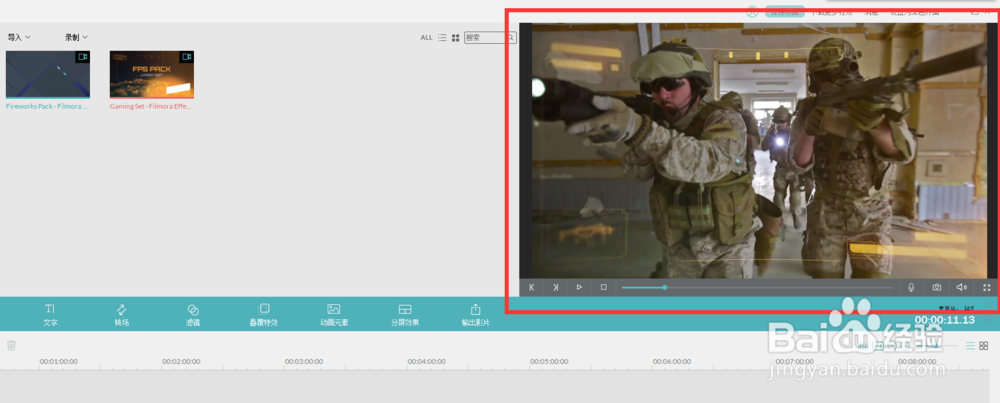1000x403 pixels.
Task: Record a voiceover with microphone icon
Action: coord(911,288)
